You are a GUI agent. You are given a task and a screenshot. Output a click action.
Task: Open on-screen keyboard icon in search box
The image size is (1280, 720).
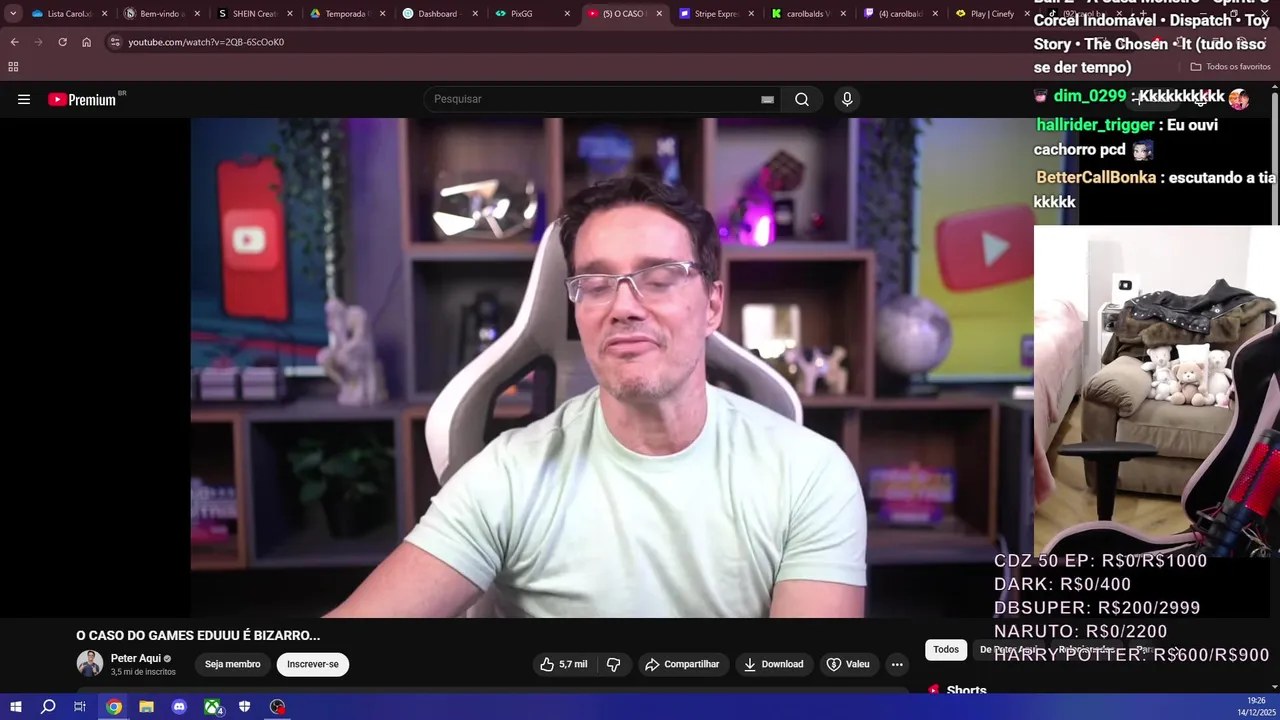[767, 99]
